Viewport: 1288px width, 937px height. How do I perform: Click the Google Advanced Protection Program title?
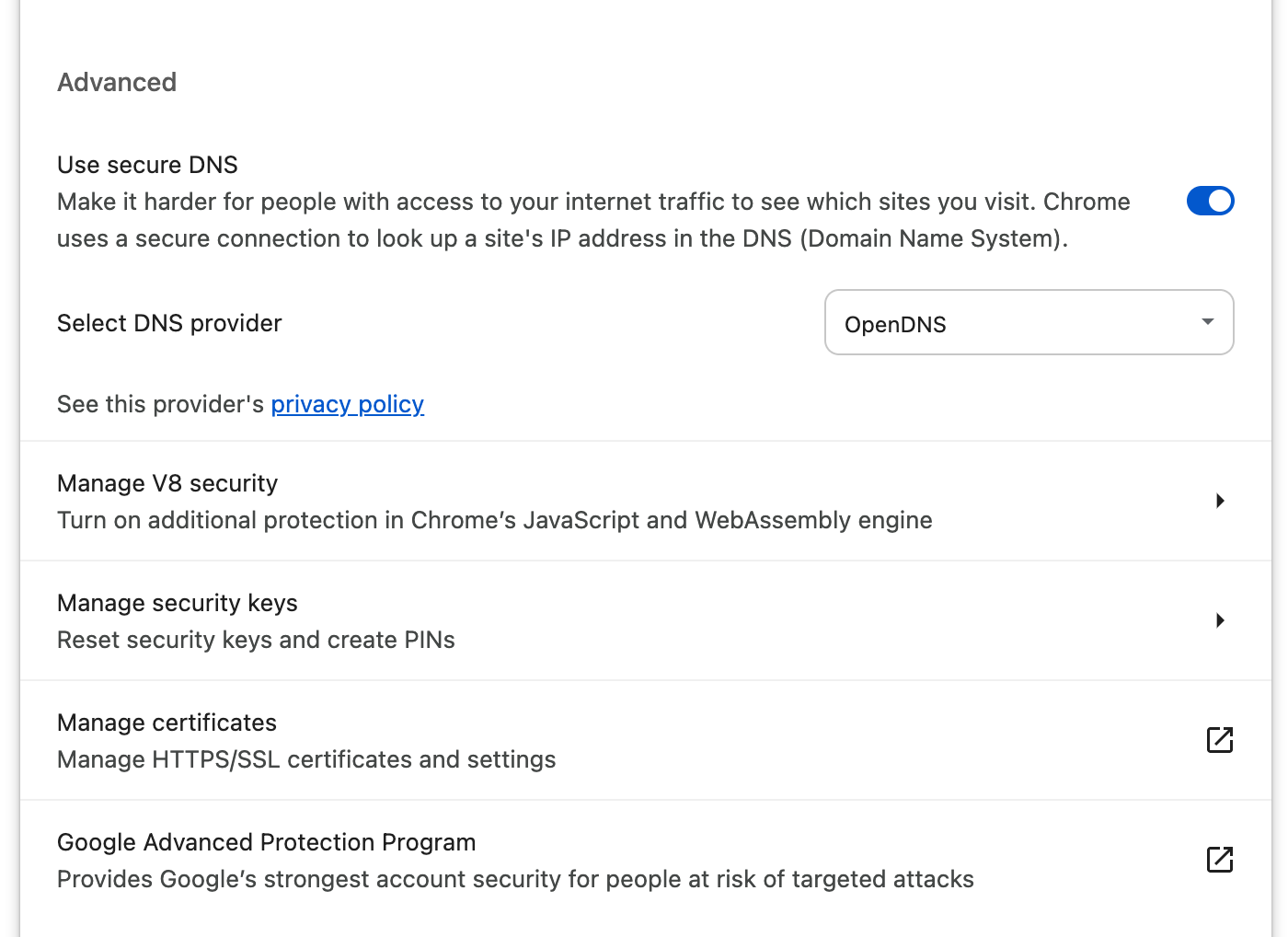[x=266, y=842]
